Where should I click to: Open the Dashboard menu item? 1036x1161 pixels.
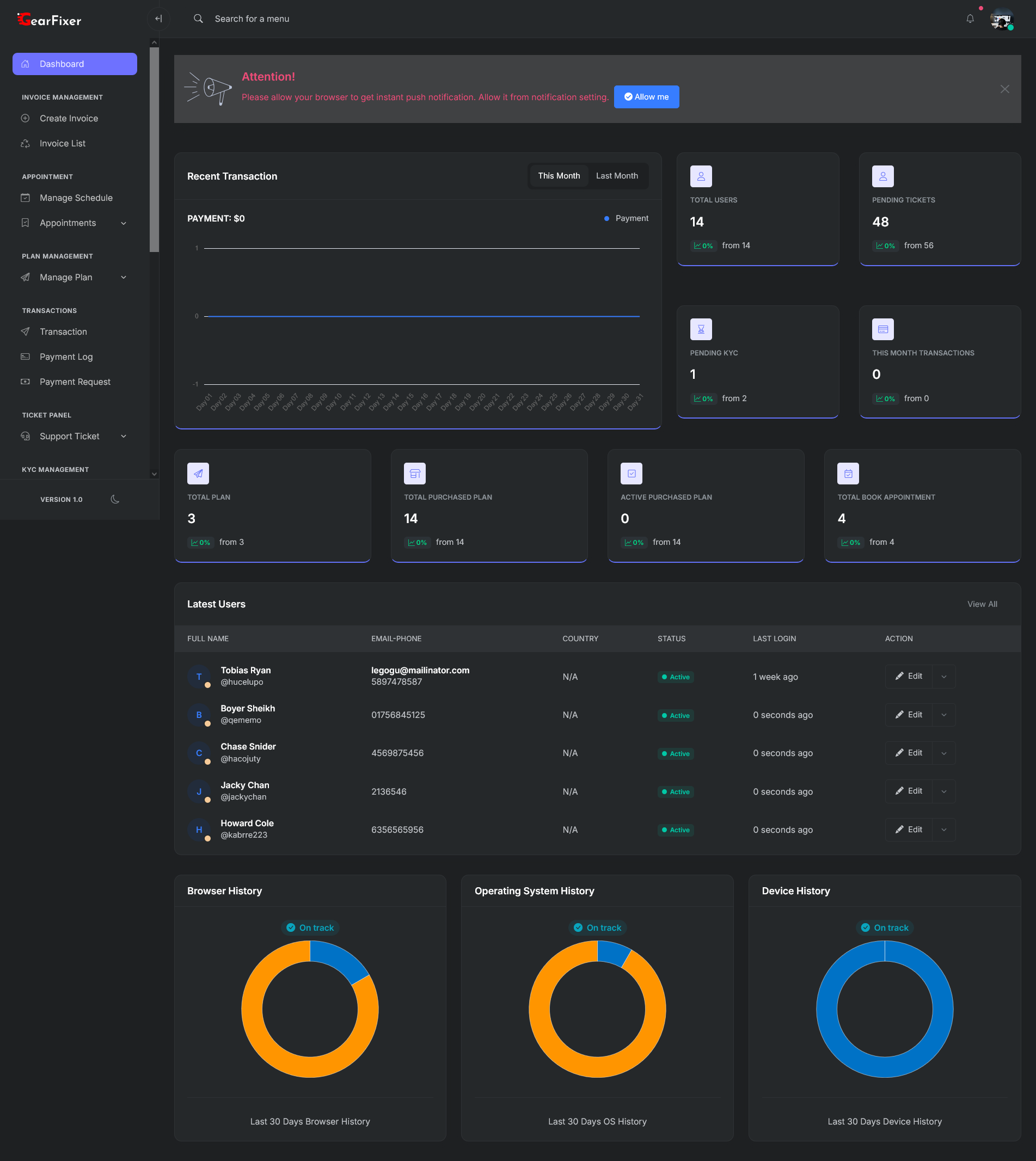pos(75,64)
